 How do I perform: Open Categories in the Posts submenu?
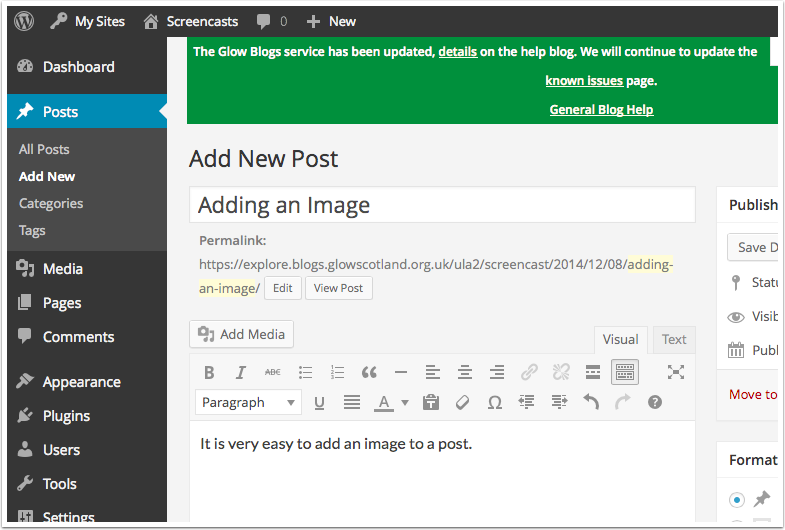point(51,203)
